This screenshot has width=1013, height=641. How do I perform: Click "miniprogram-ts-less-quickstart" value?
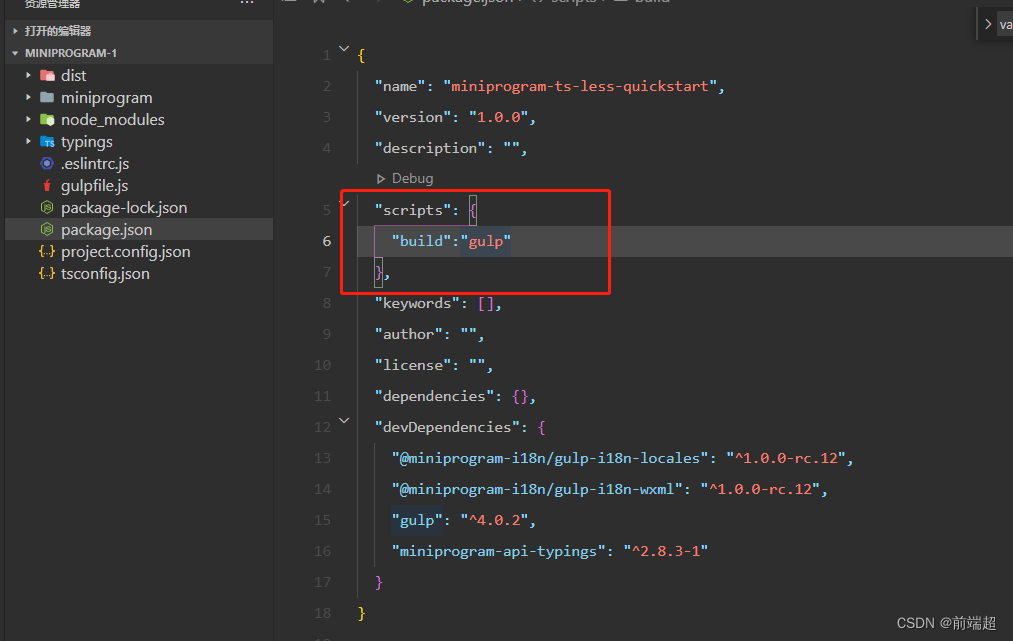coord(580,86)
